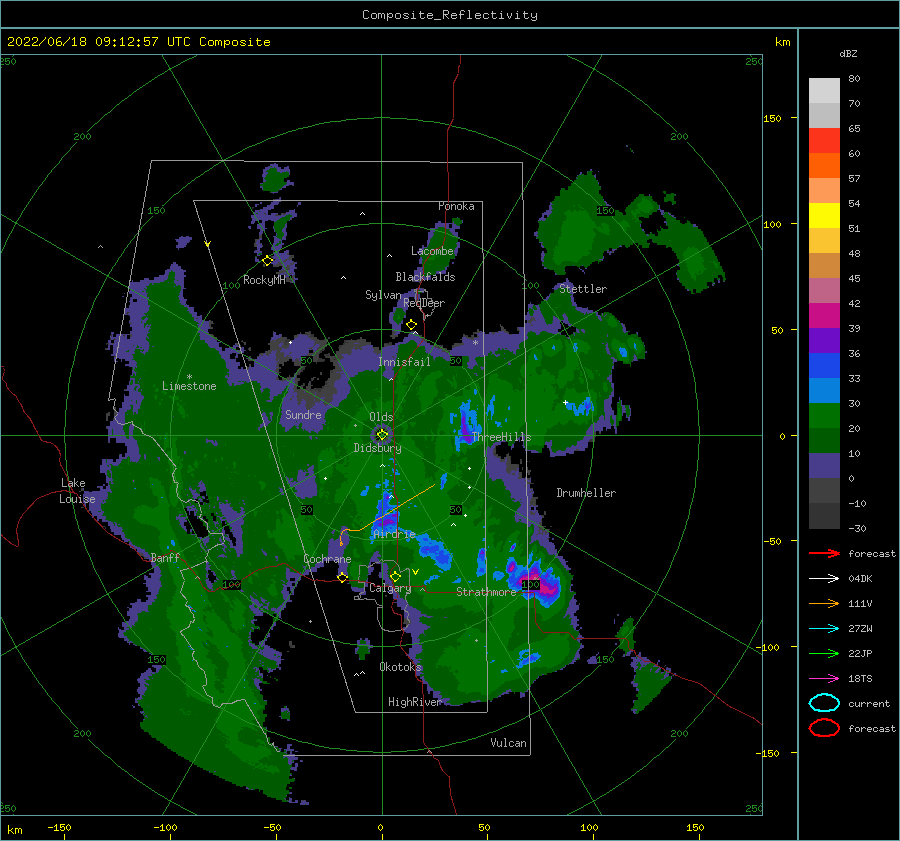Screen dimensions: 900x841
Task: Click the HighRiver town label
Action: 414,702
